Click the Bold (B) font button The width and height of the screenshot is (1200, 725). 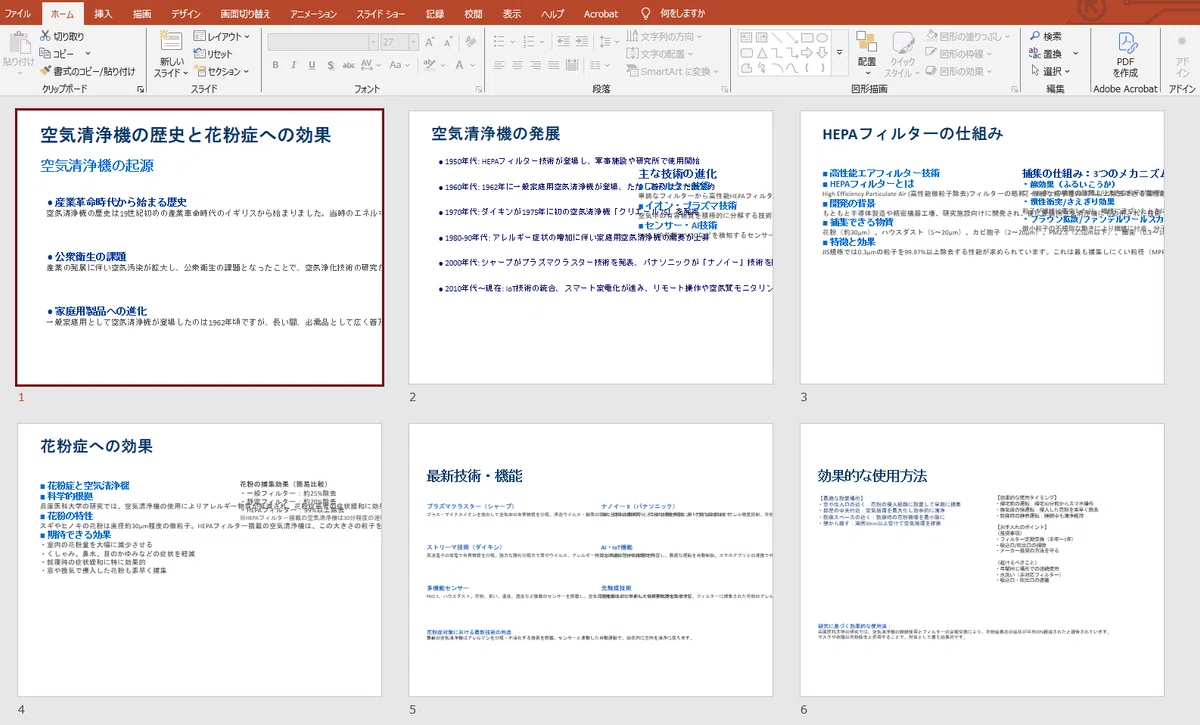(276, 65)
